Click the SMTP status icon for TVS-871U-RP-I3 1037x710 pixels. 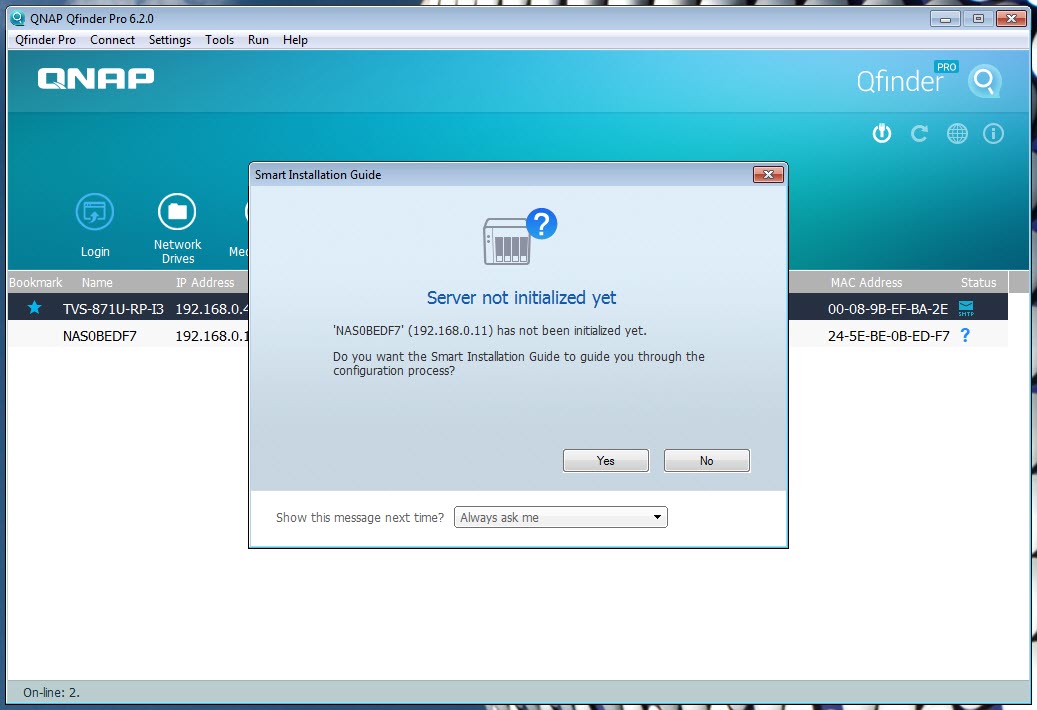click(966, 308)
